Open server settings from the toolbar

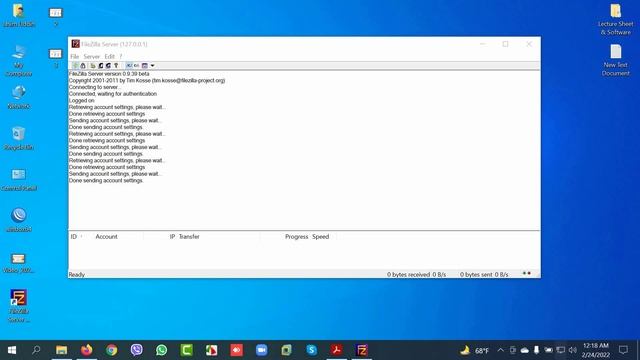click(x=93, y=65)
